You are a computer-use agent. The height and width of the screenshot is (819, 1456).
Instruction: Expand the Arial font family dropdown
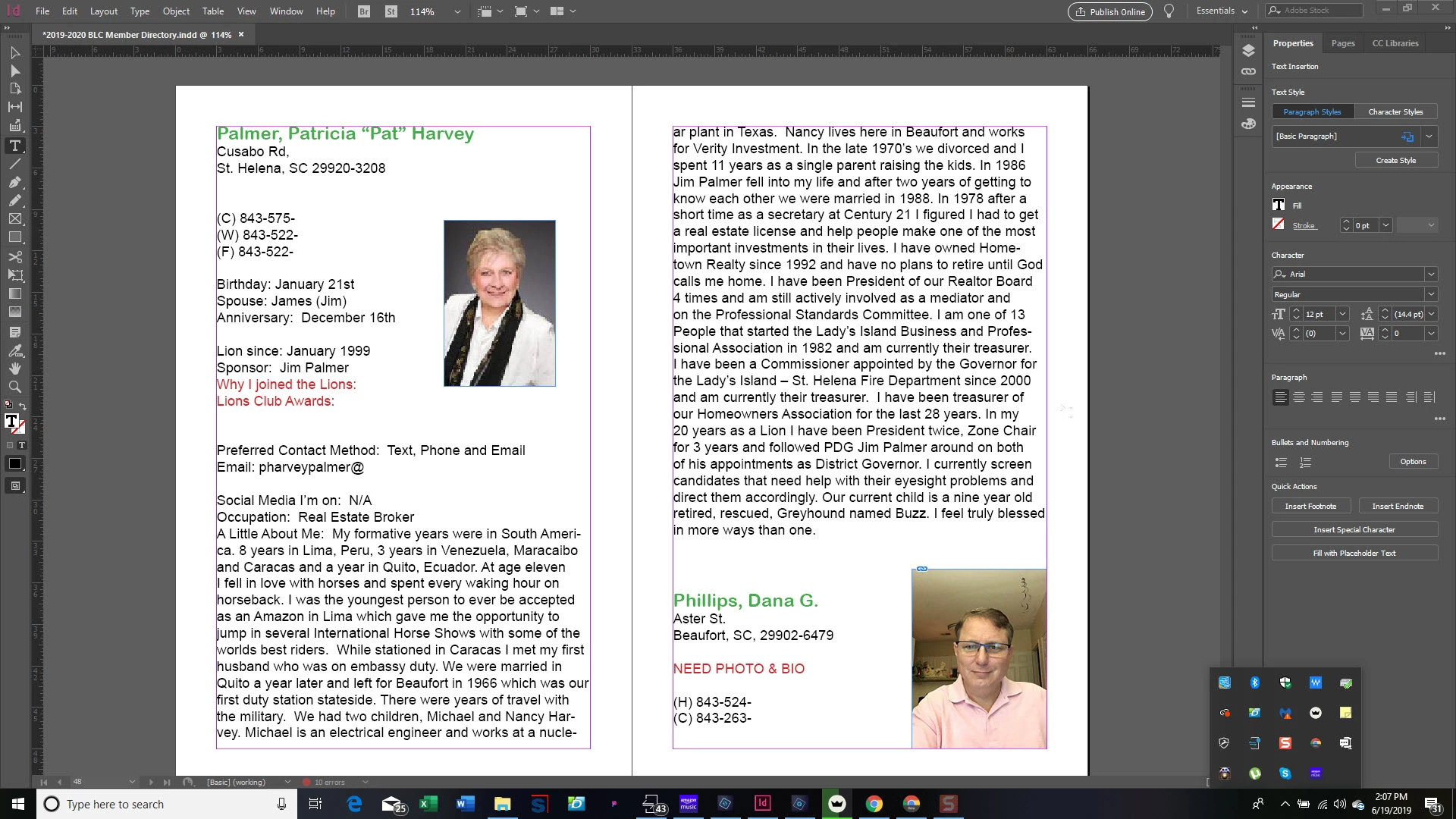coord(1430,274)
